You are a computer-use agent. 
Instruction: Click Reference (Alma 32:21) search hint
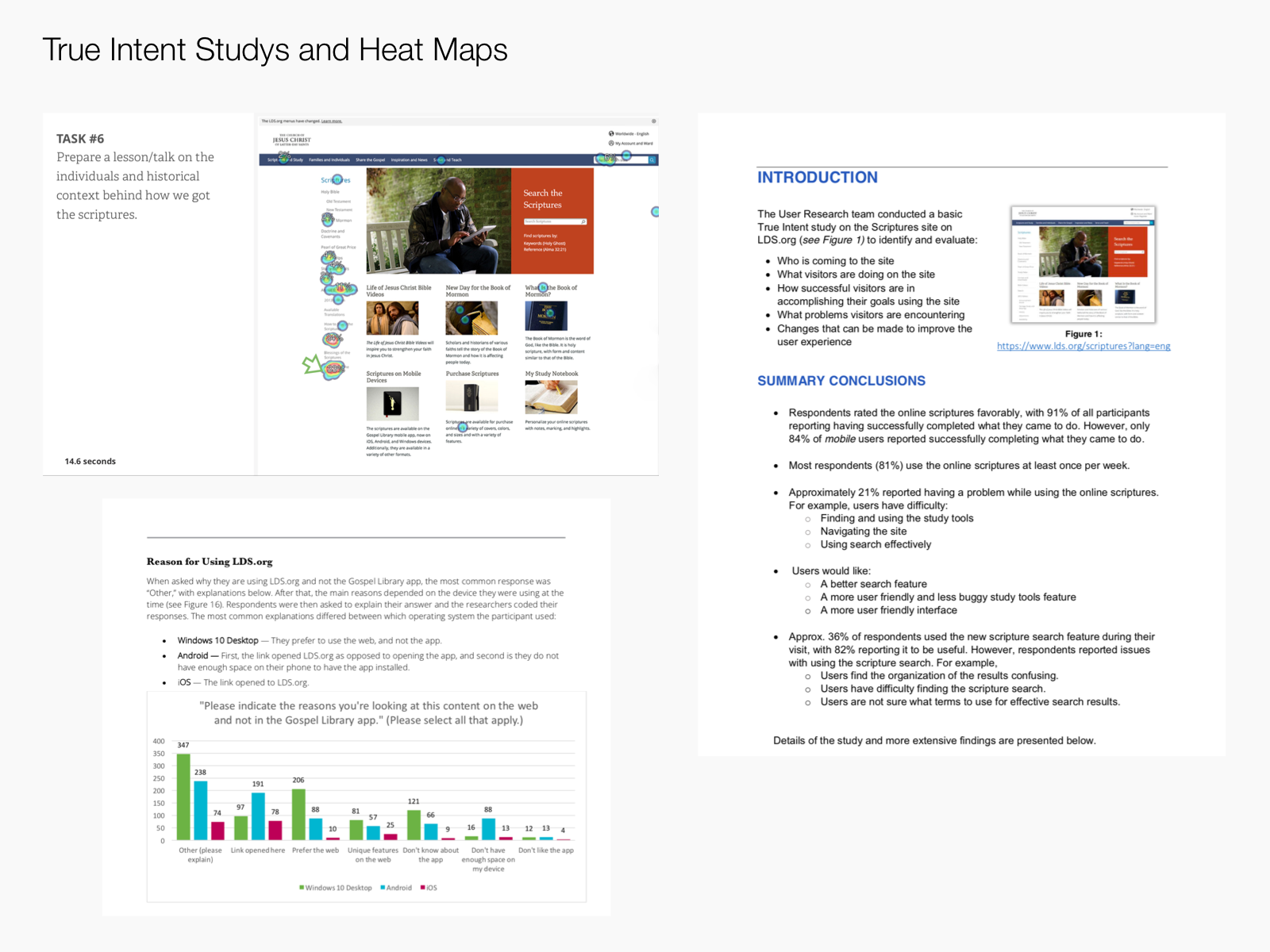(x=545, y=249)
